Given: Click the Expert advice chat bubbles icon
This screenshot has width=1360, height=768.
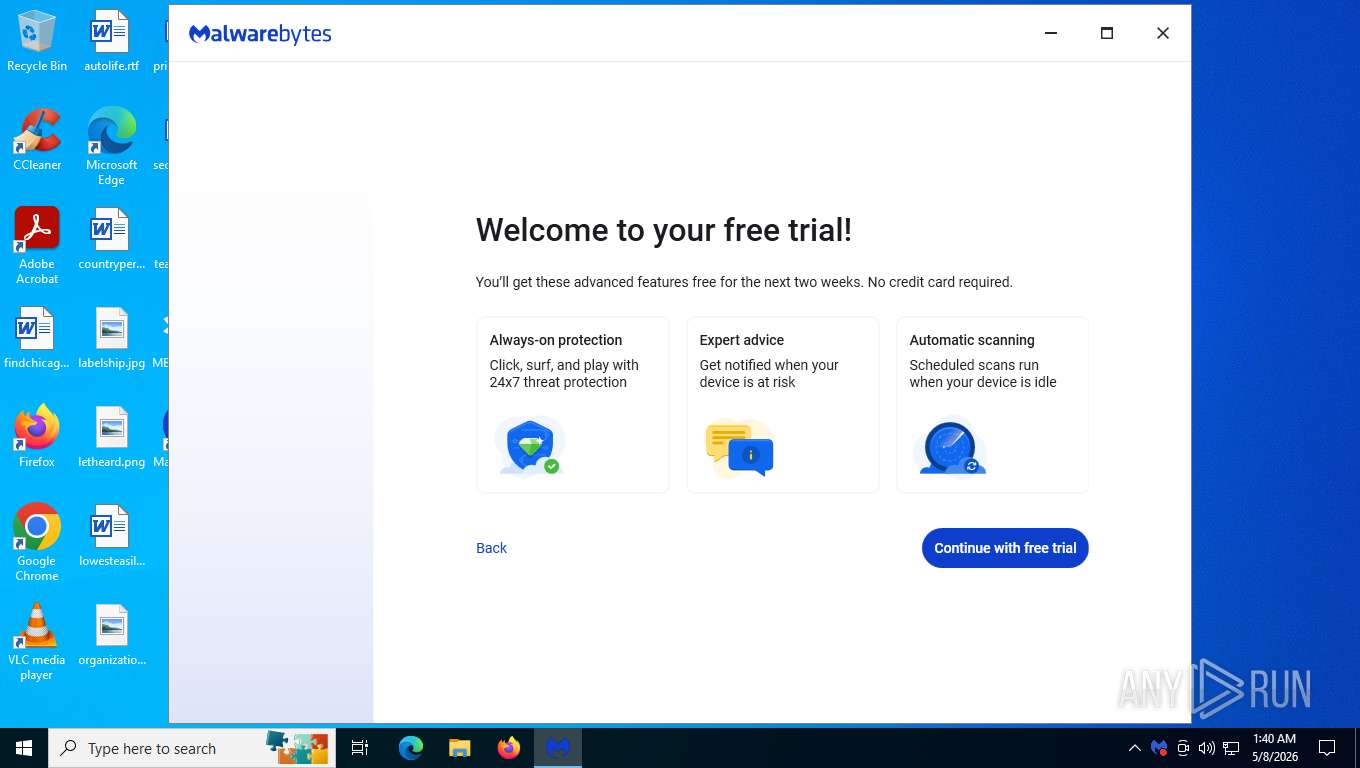Looking at the screenshot, I should coord(739,449).
